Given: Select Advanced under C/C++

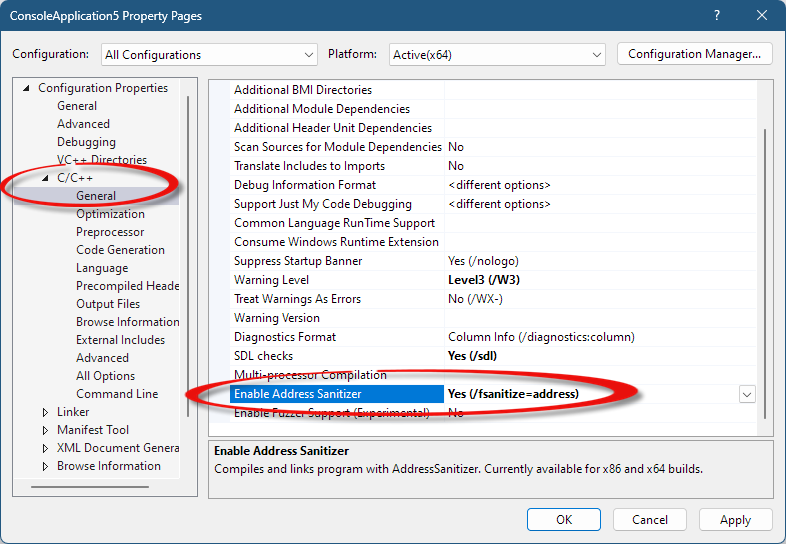Looking at the screenshot, I should [x=102, y=358].
